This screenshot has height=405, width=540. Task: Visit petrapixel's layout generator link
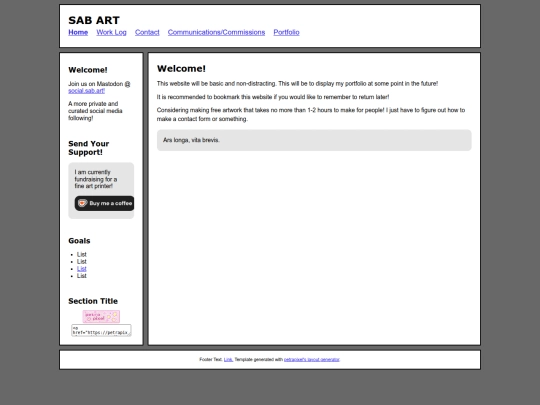point(312,360)
